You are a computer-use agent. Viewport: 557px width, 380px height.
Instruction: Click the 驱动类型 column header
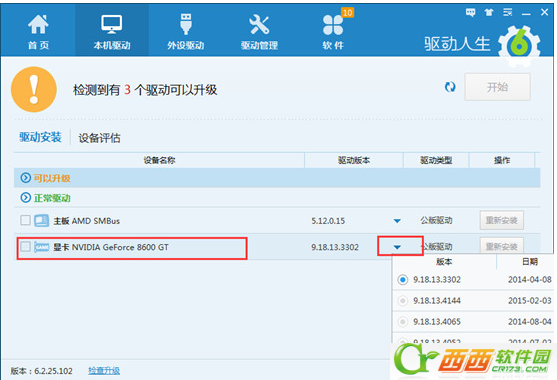436,160
